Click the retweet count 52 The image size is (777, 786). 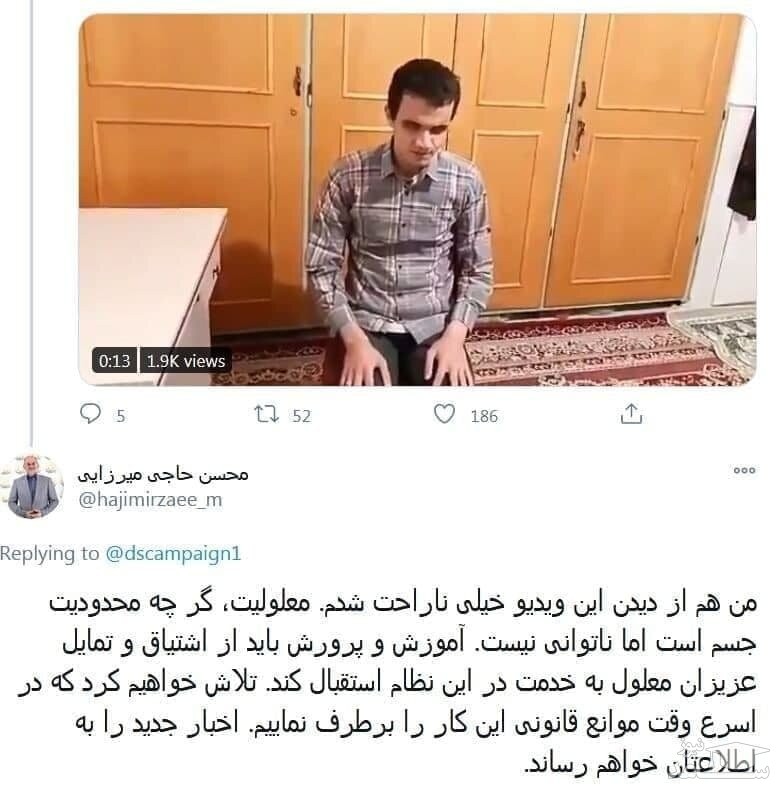click(302, 416)
